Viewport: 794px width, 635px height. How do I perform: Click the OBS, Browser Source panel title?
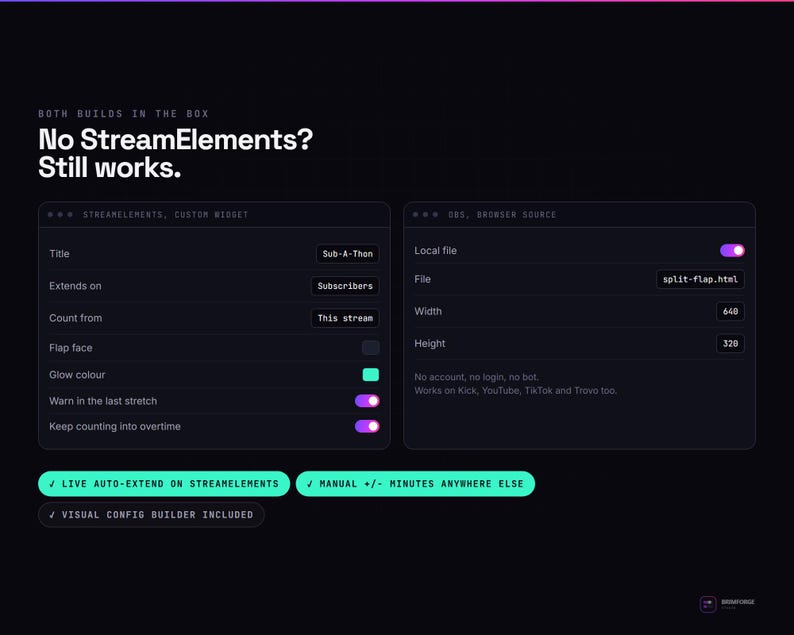pos(502,215)
